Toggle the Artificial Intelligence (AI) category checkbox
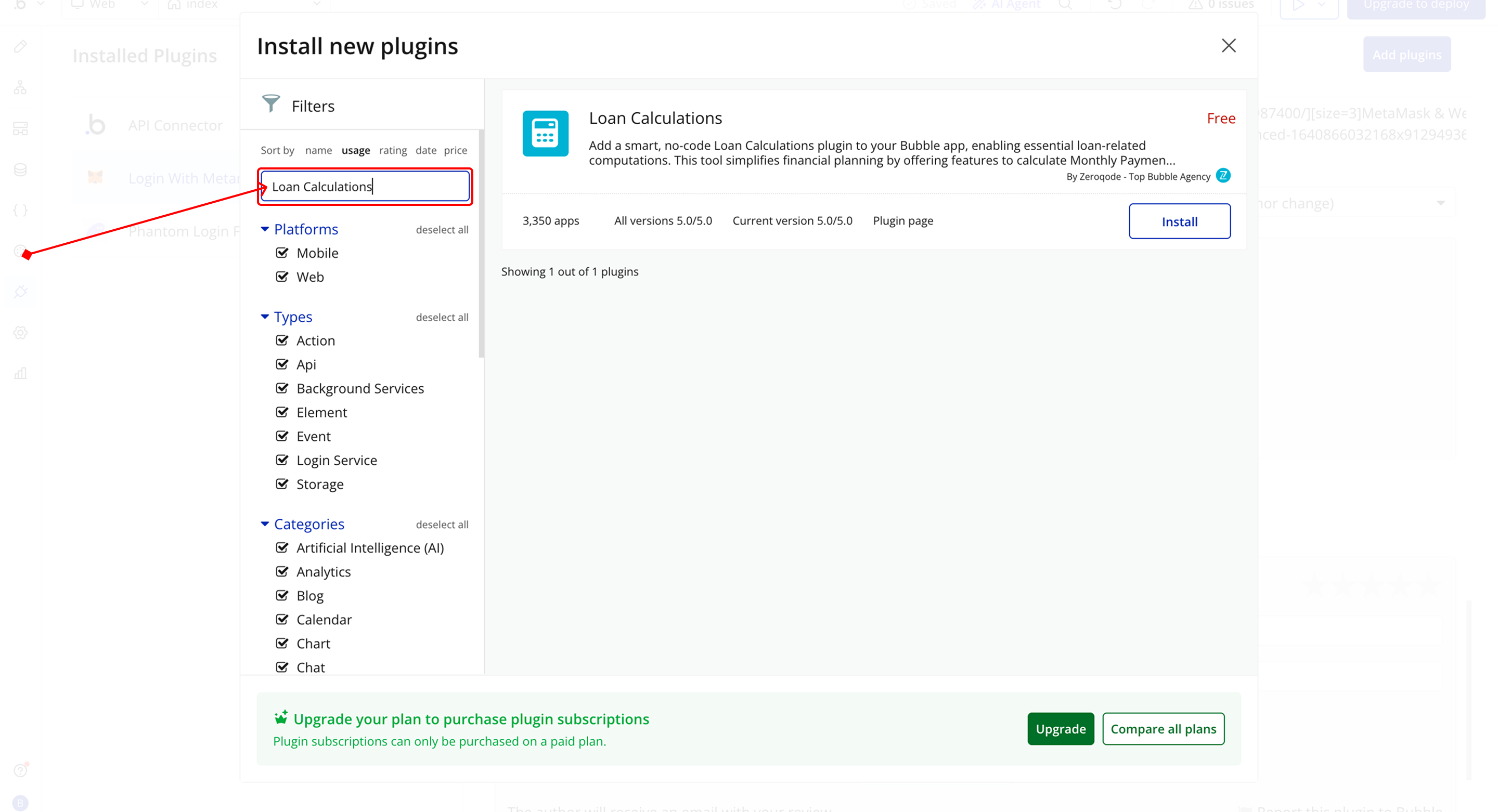This screenshot has width=1498, height=812. pyautogui.click(x=282, y=547)
